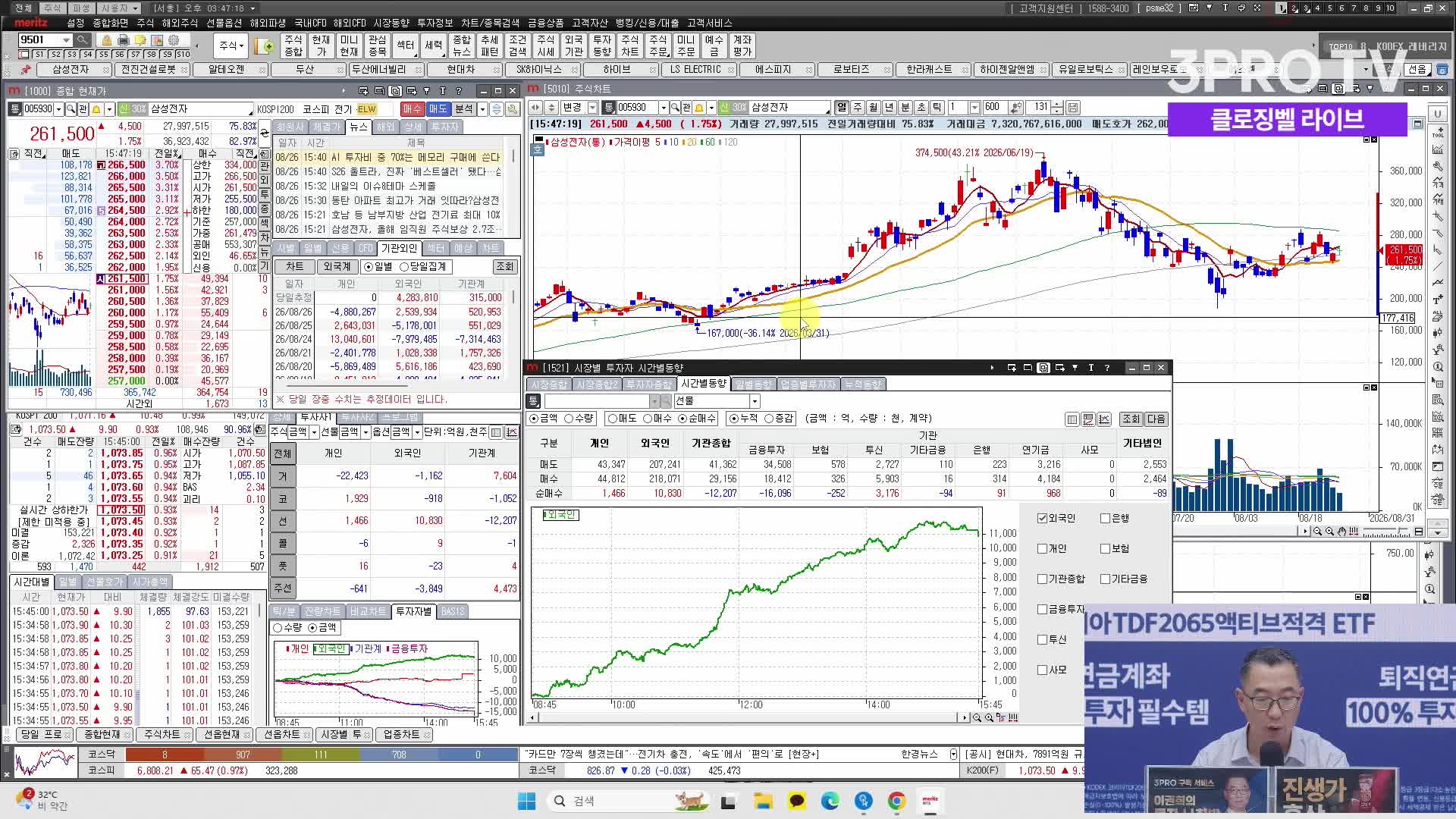This screenshot has width=1456, height=819.
Task: Uncheck the 외국인 checkbox in investor chart
Action: tap(1042, 519)
